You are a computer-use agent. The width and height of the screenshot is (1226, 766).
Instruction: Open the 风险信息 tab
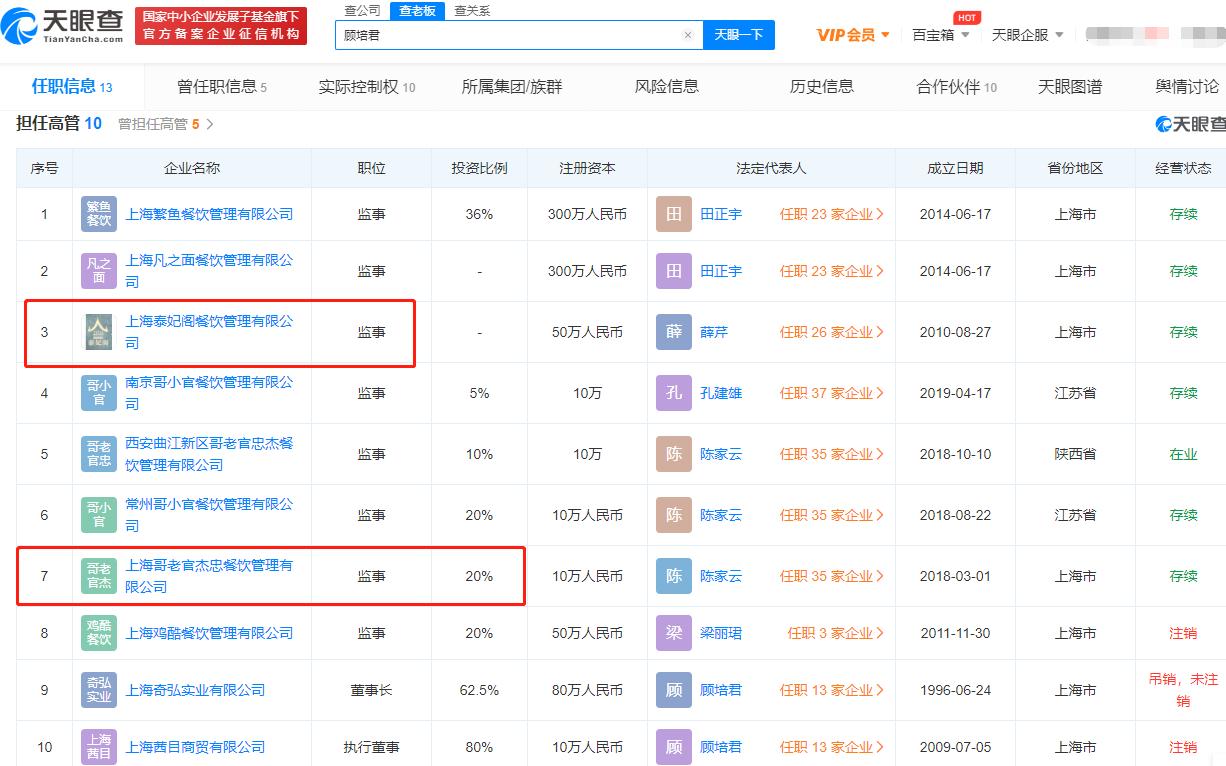(667, 86)
